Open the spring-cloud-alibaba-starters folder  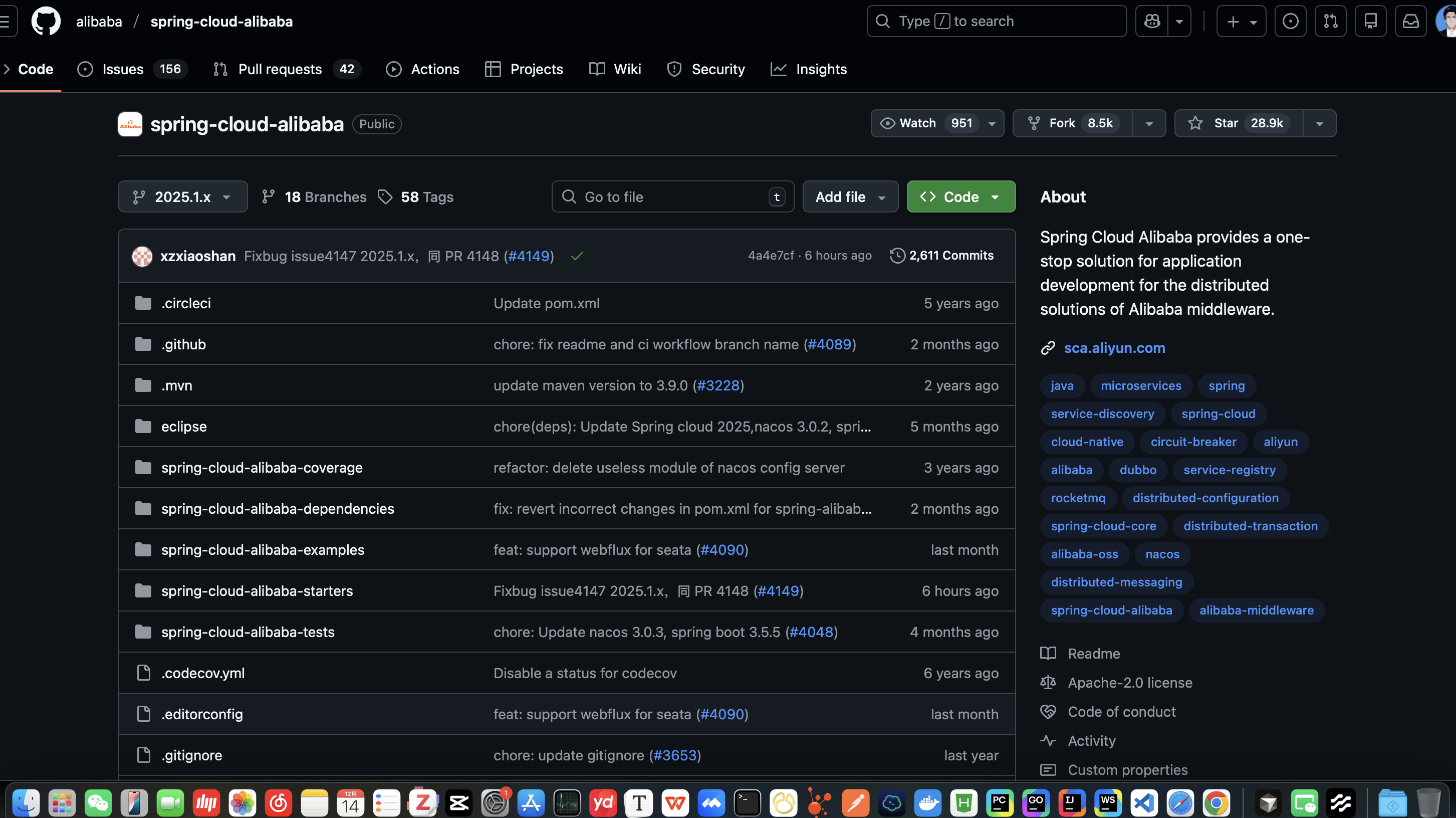pos(257,591)
